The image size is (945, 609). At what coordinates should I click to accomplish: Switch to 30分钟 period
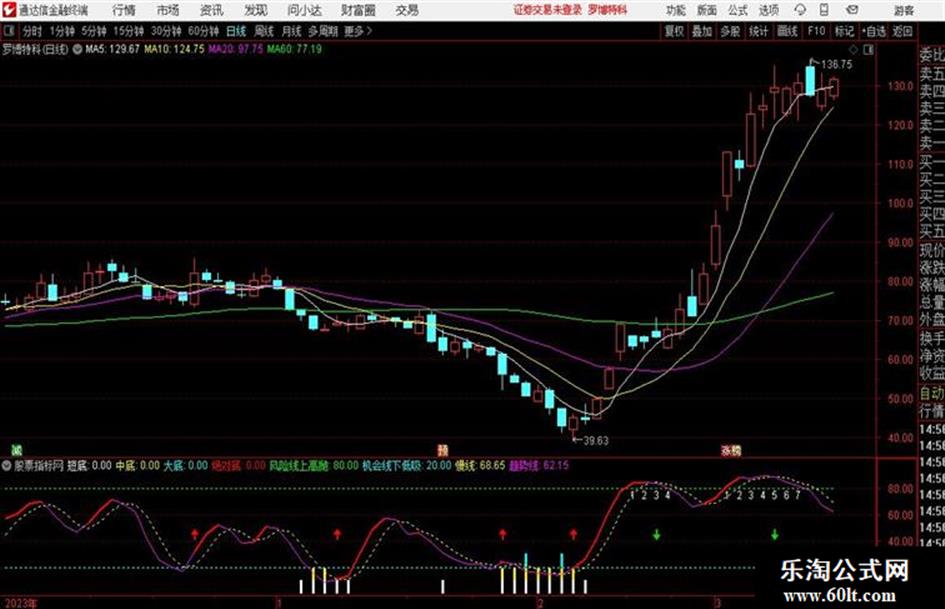[x=166, y=31]
